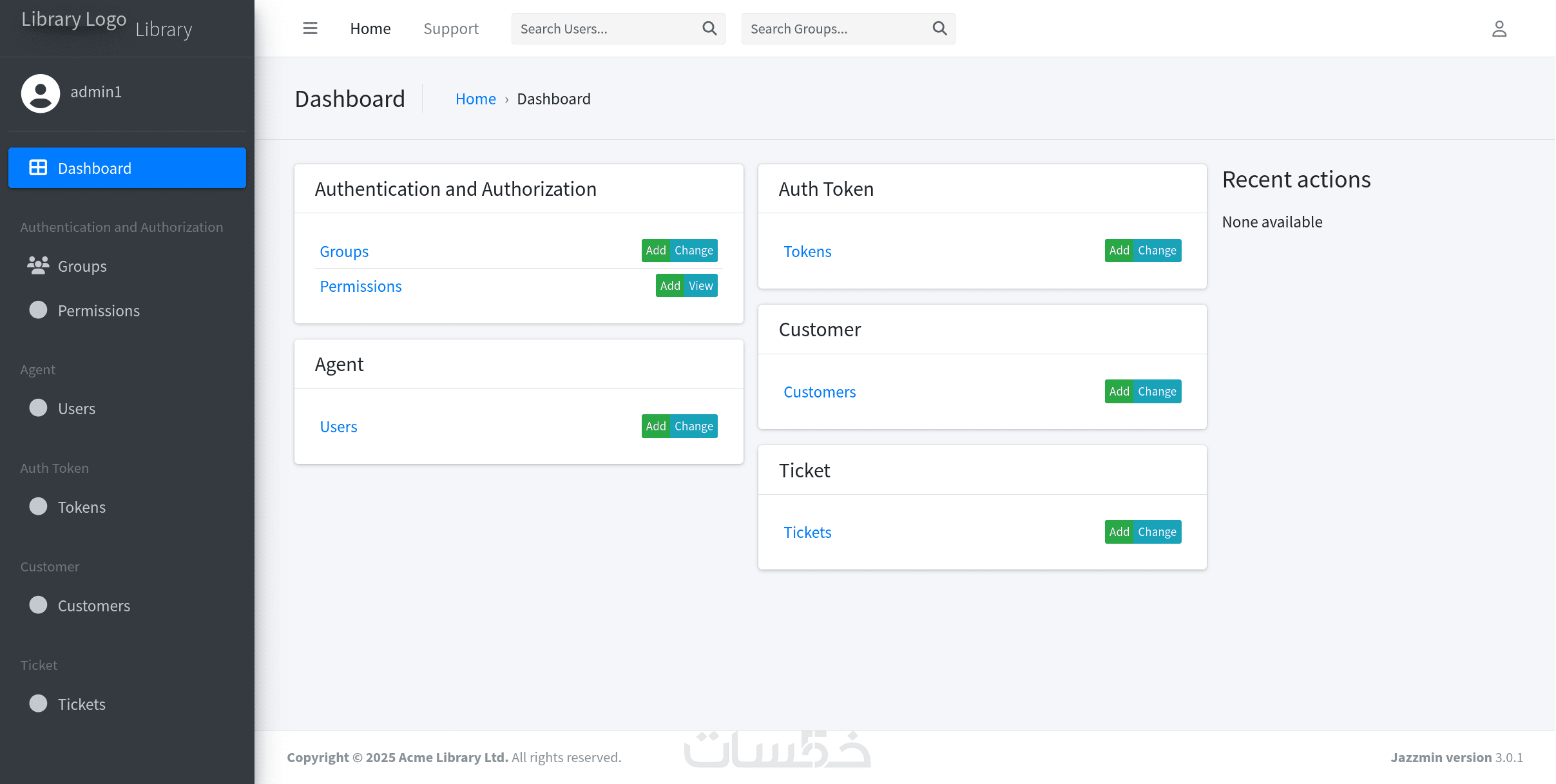The width and height of the screenshot is (1556, 784).
Task: Click View button for Permissions
Action: tap(700, 285)
